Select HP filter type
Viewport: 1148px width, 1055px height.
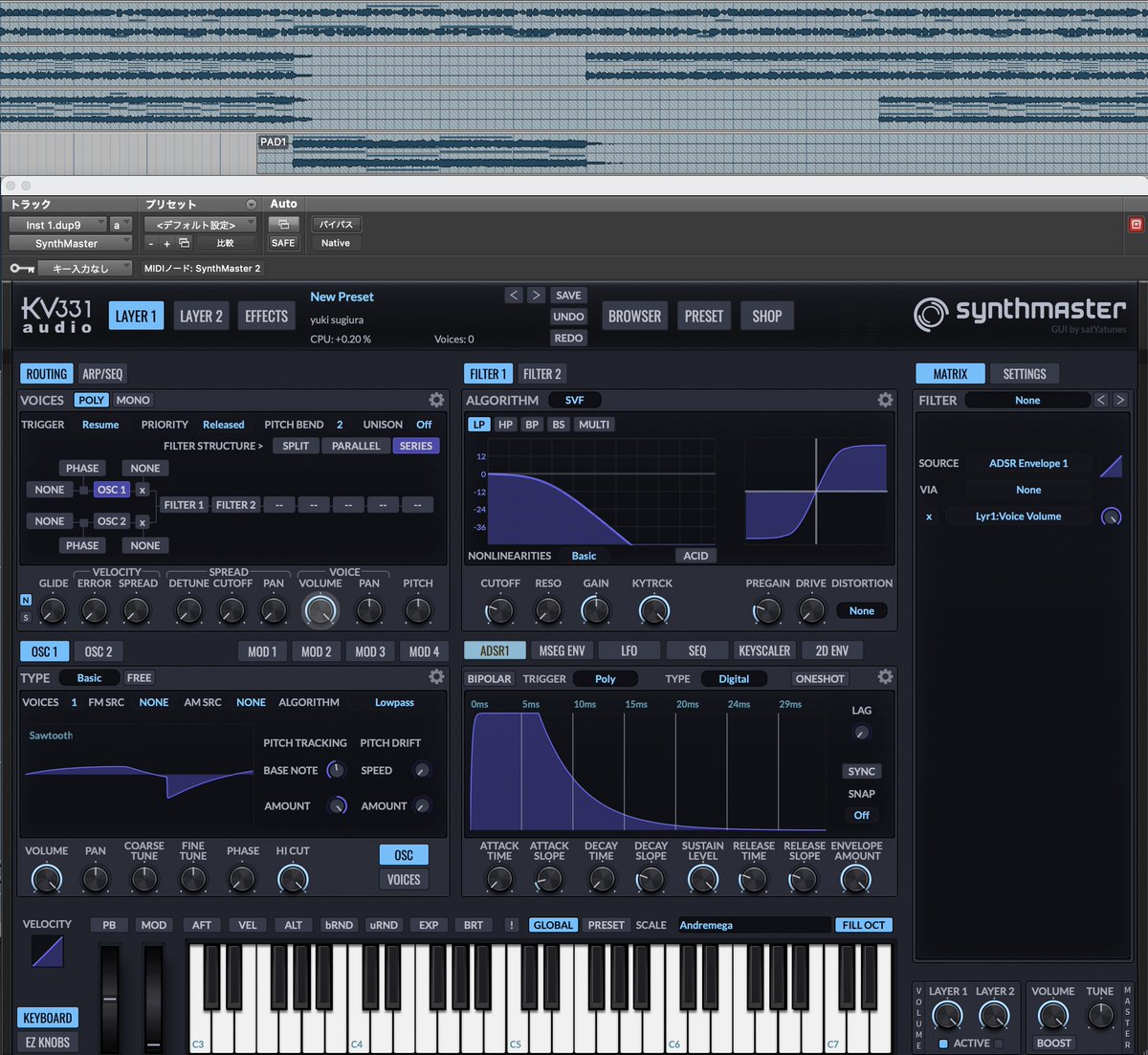505,425
